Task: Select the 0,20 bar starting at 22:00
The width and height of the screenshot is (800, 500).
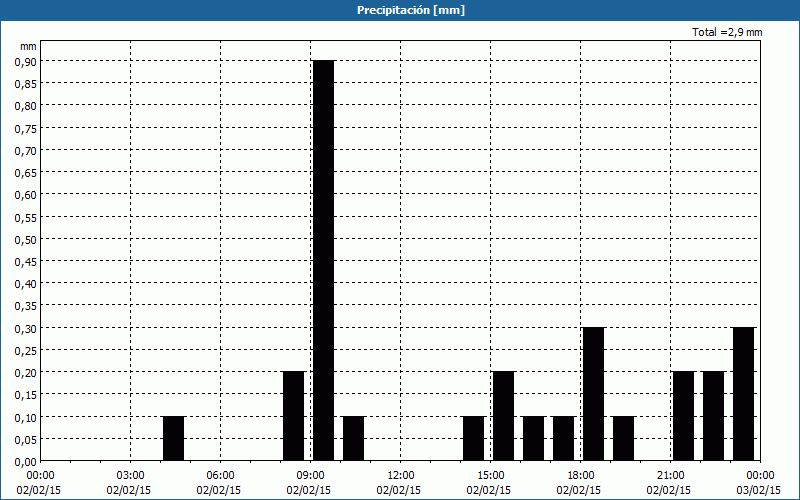Action: (713, 416)
